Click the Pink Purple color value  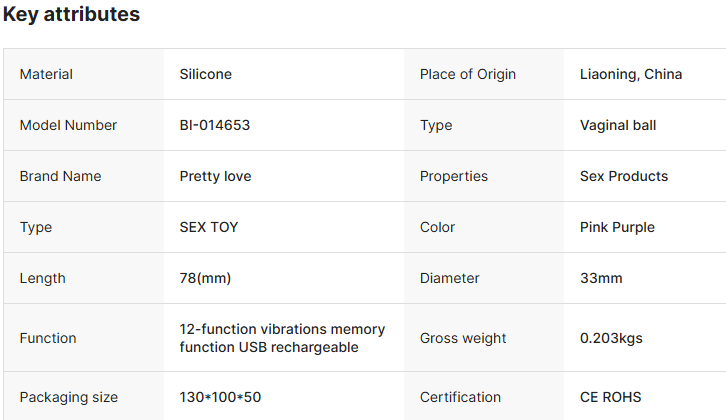(617, 227)
